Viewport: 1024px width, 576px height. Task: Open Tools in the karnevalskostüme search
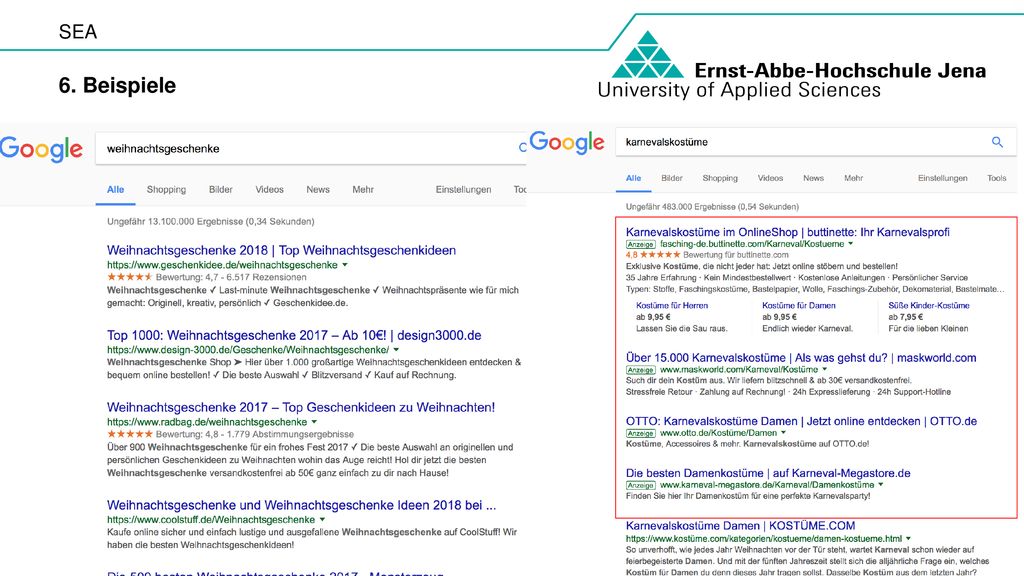(997, 178)
